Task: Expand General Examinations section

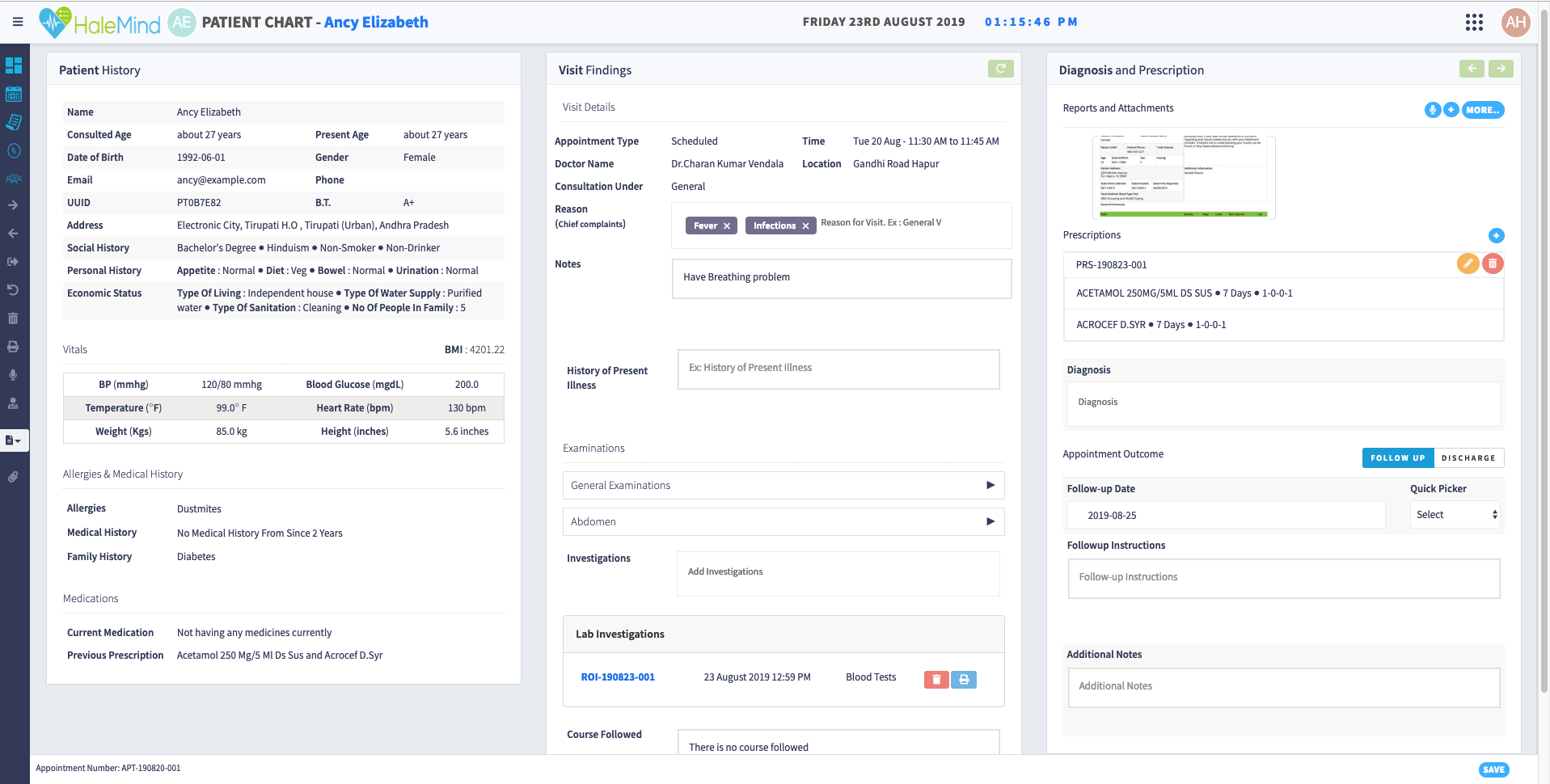Action: pyautogui.click(x=783, y=485)
